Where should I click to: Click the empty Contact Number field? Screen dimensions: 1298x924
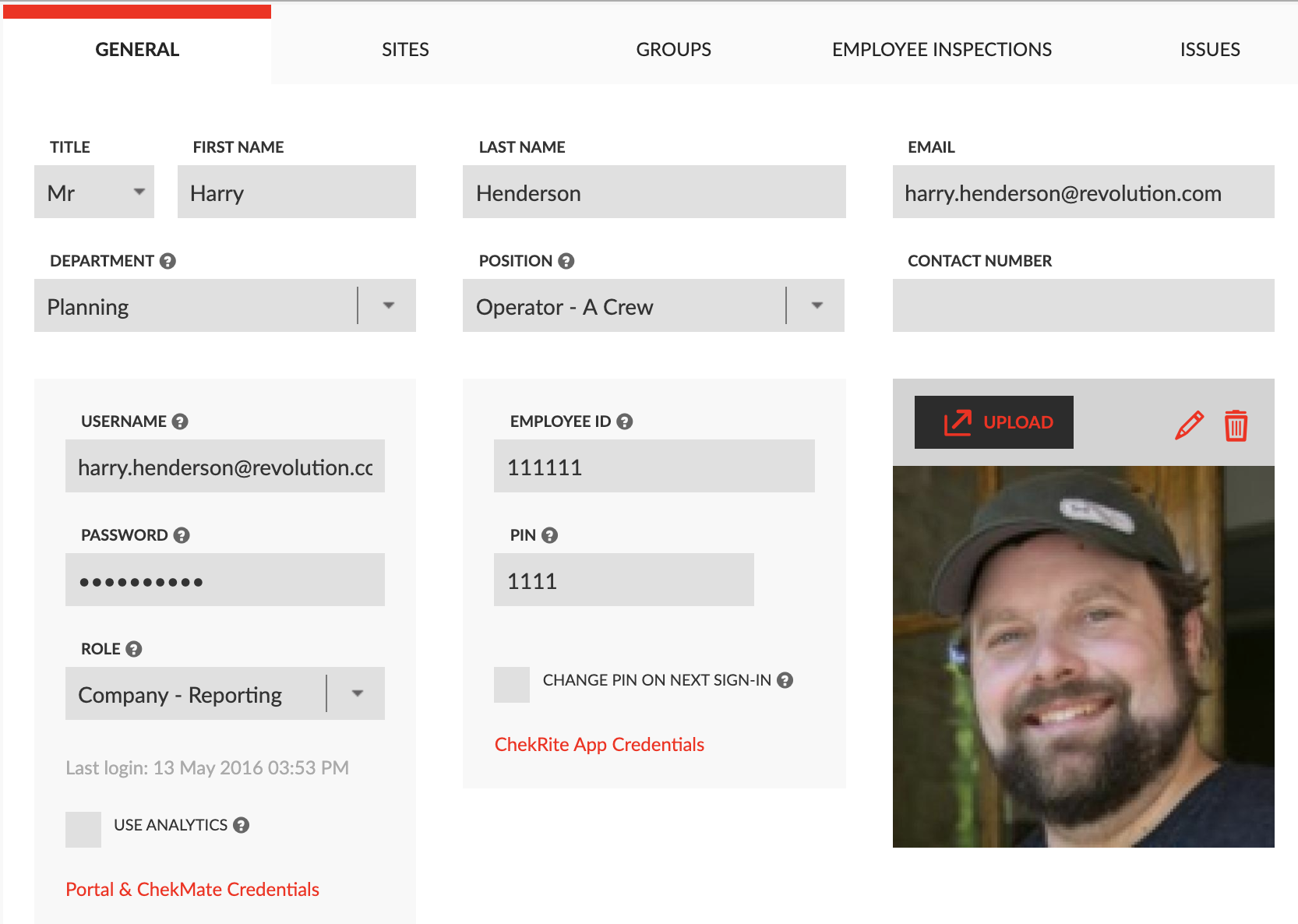tap(1084, 305)
